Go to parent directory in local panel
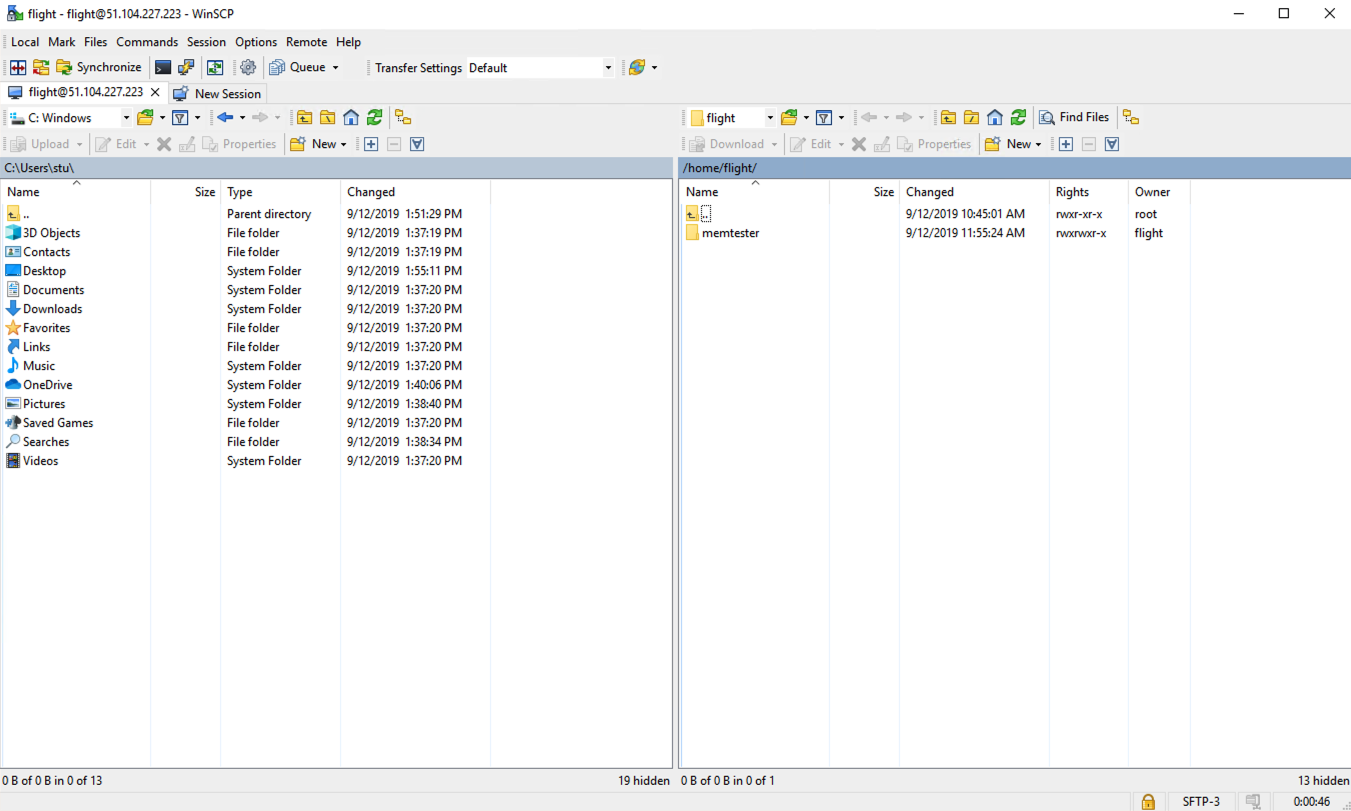Viewport: 1351px width, 811px height. [304, 118]
